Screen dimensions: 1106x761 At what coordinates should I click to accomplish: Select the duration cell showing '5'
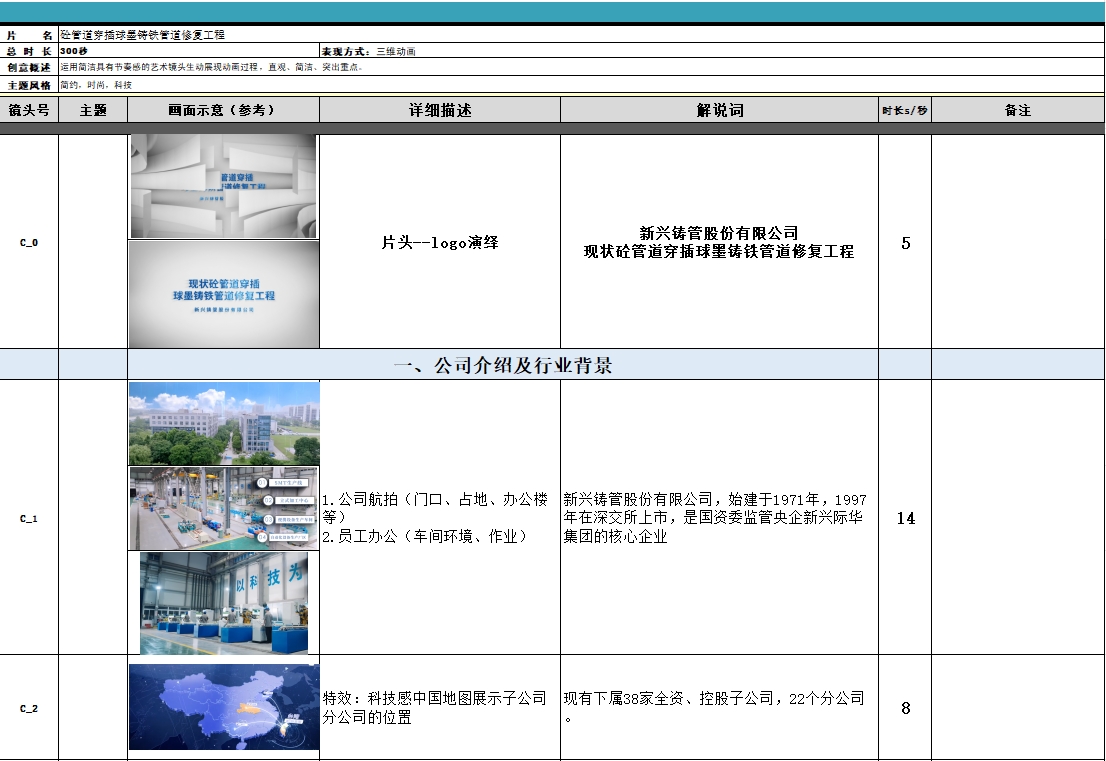[905, 242]
